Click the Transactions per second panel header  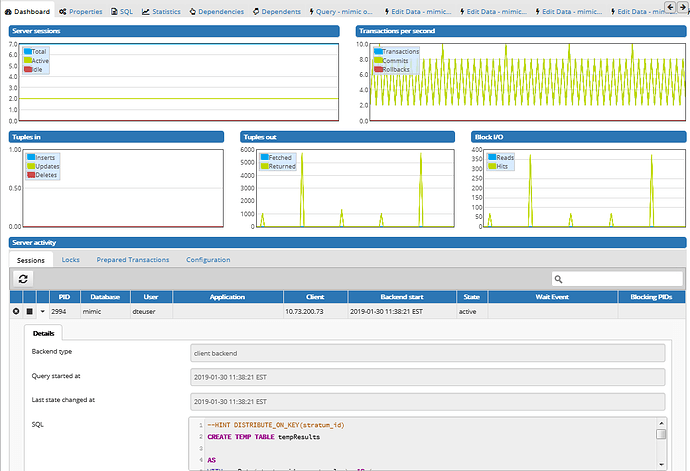[521, 31]
